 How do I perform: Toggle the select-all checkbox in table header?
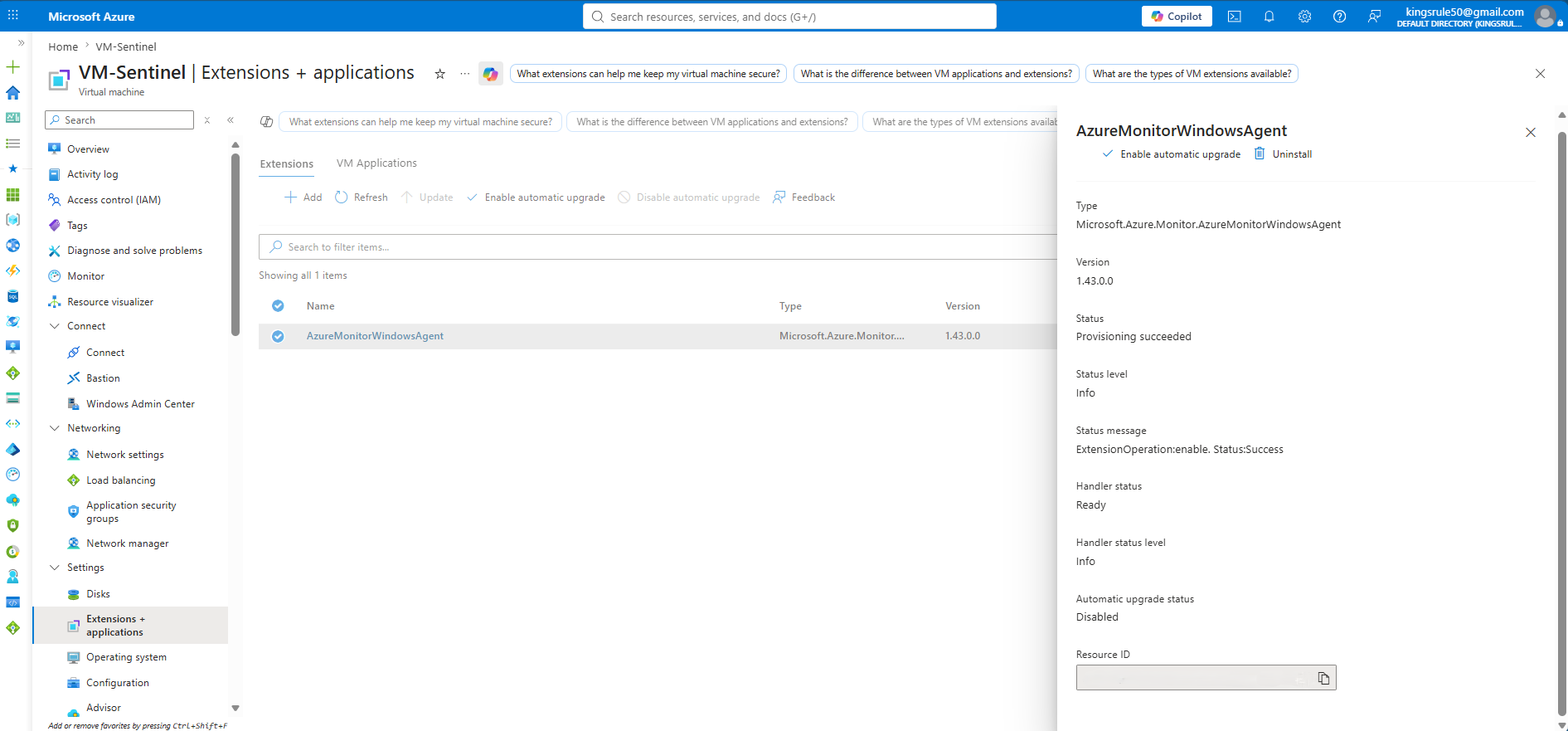click(278, 306)
